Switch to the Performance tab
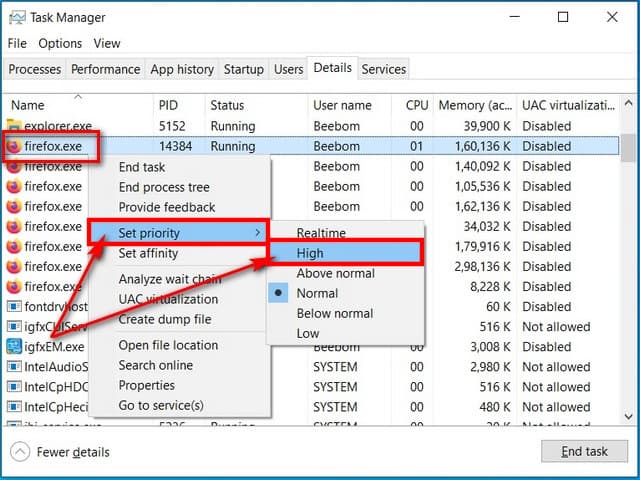 pos(105,69)
